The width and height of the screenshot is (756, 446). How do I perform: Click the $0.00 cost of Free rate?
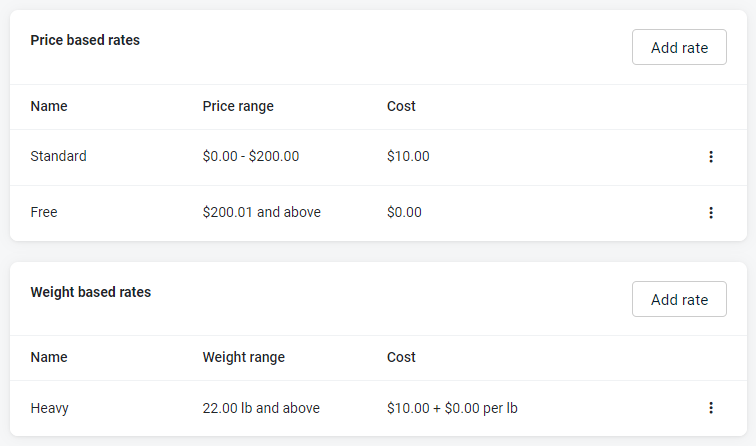point(404,212)
